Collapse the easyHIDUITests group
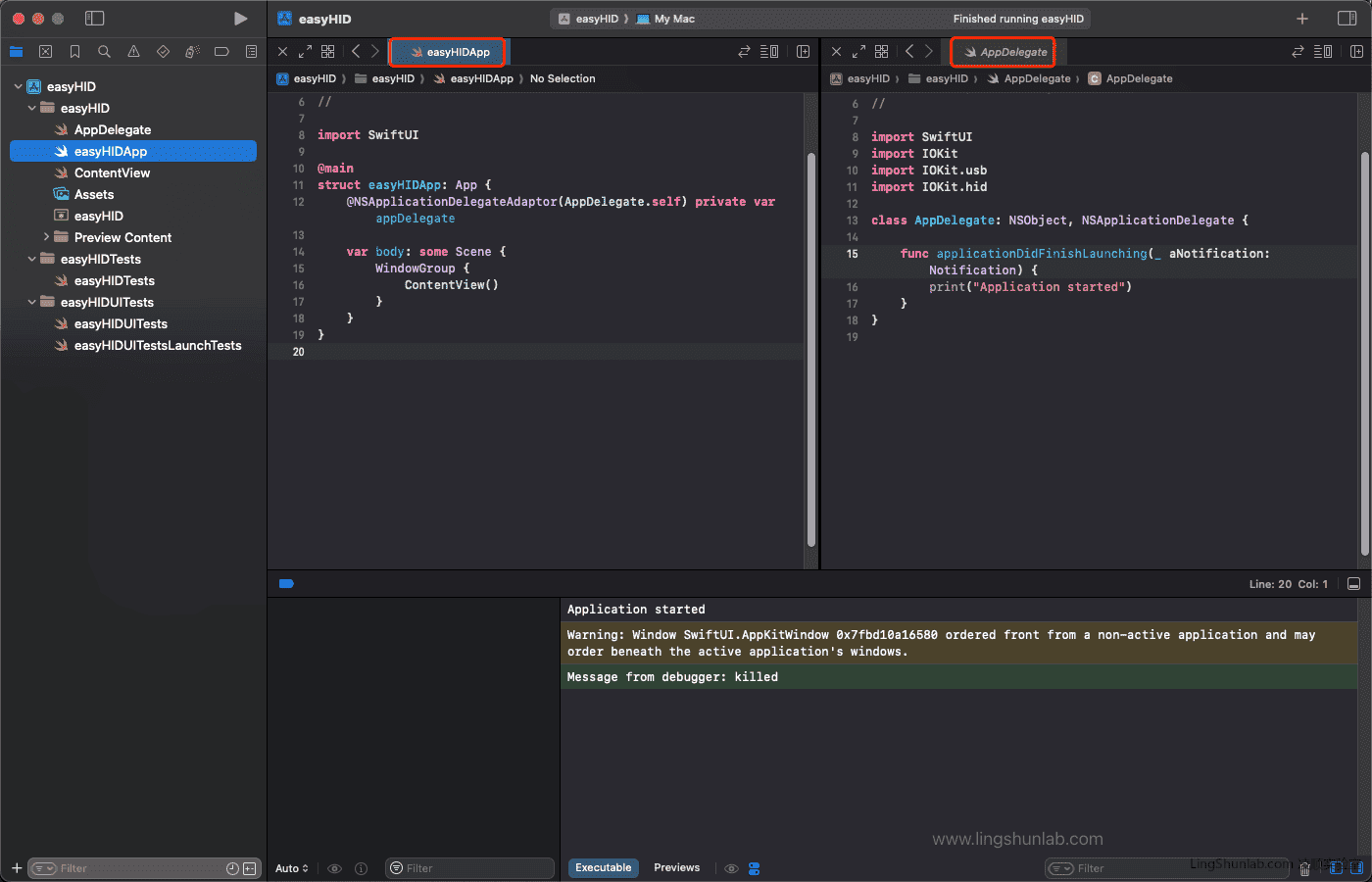The image size is (1372, 882). [x=31, y=302]
